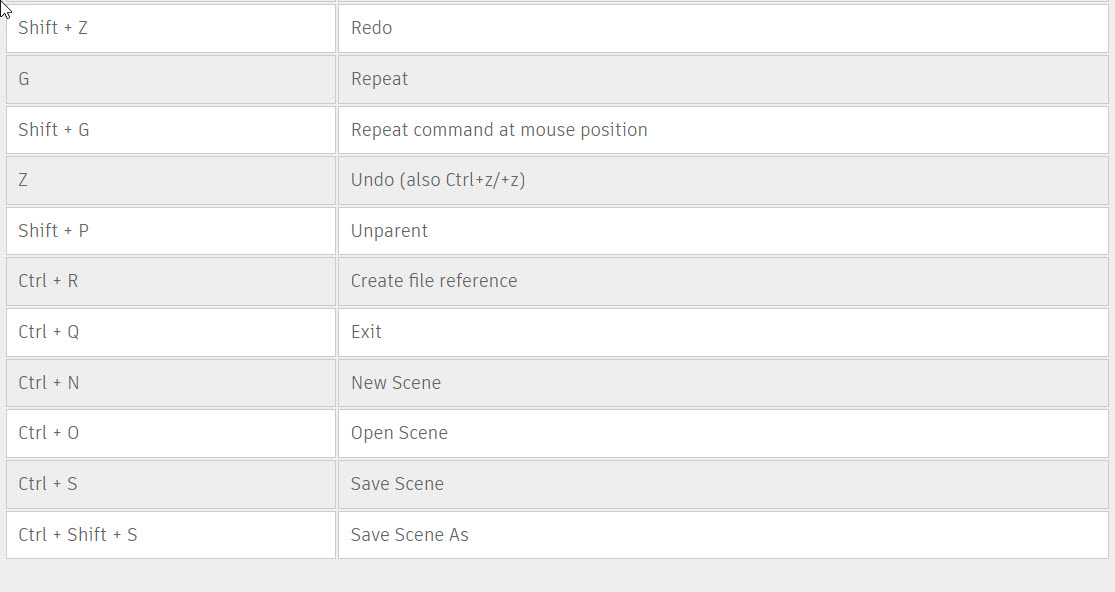1115x592 pixels.
Task: Select the Z shortcut key cell
Action: [171, 181]
